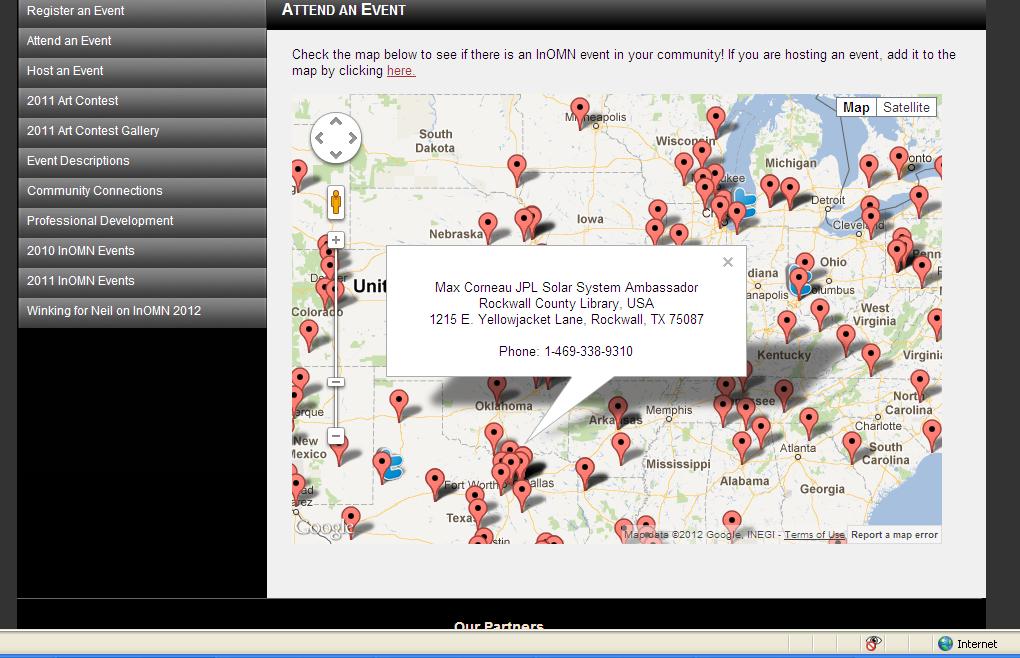Switch map to Satellite view
This screenshot has height=658, width=1020.
[x=906, y=107]
